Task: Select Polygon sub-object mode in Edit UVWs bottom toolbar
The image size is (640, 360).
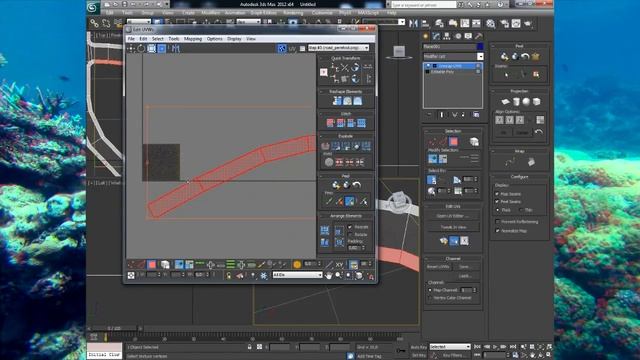Action: [x=152, y=264]
